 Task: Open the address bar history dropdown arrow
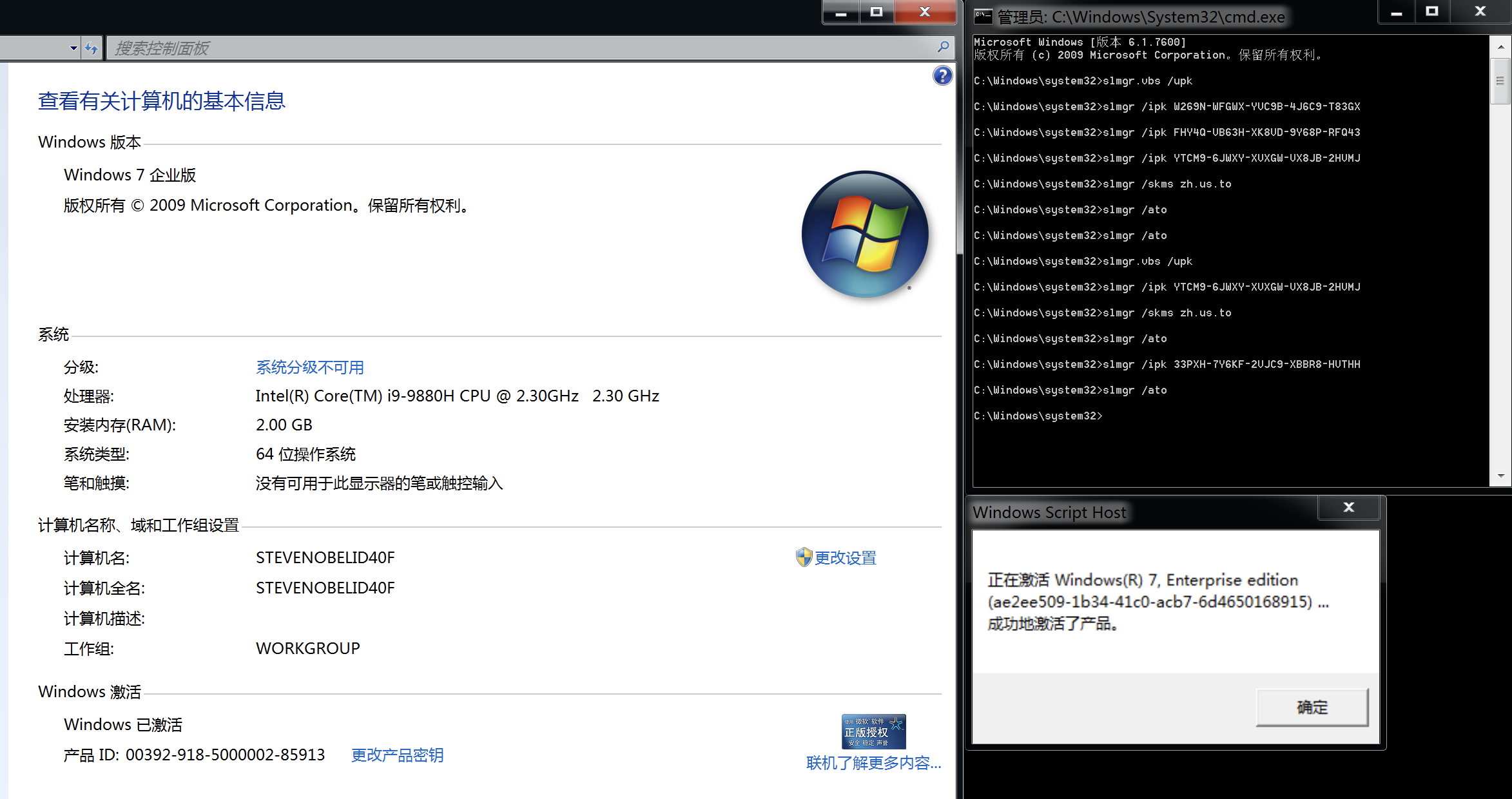[73, 48]
